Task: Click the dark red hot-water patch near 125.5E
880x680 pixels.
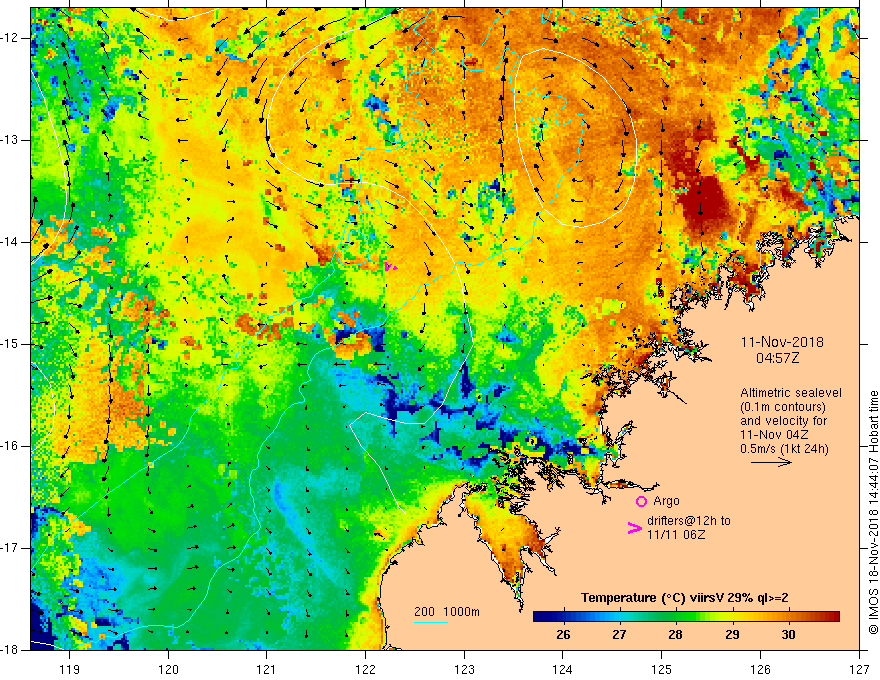Action: tap(702, 202)
